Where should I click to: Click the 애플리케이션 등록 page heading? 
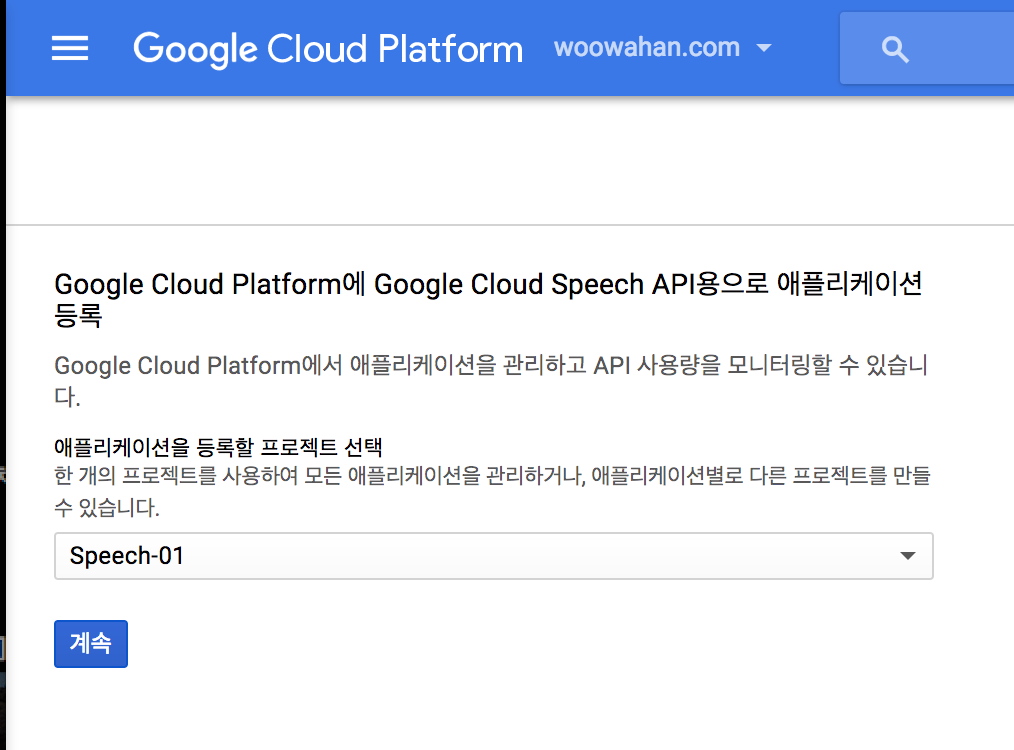click(x=488, y=299)
